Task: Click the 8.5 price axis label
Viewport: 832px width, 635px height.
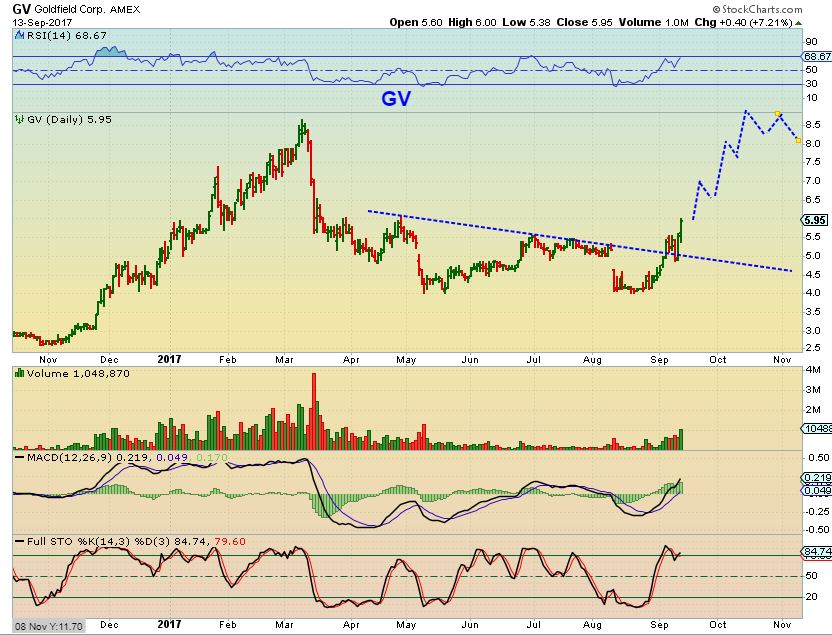Action: tap(813, 125)
